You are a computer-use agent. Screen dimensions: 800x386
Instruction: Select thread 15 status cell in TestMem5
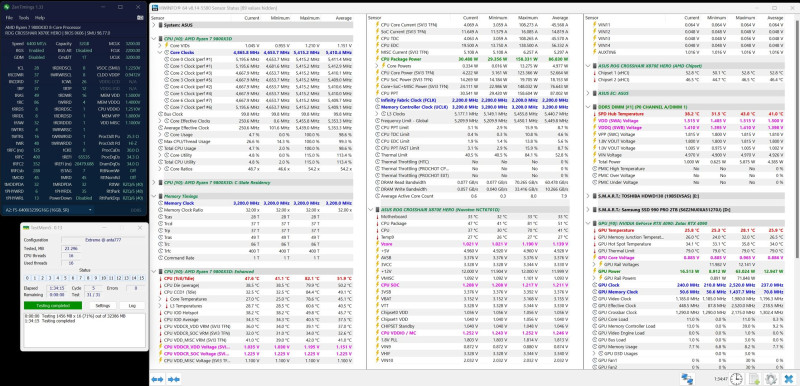coord(142,278)
